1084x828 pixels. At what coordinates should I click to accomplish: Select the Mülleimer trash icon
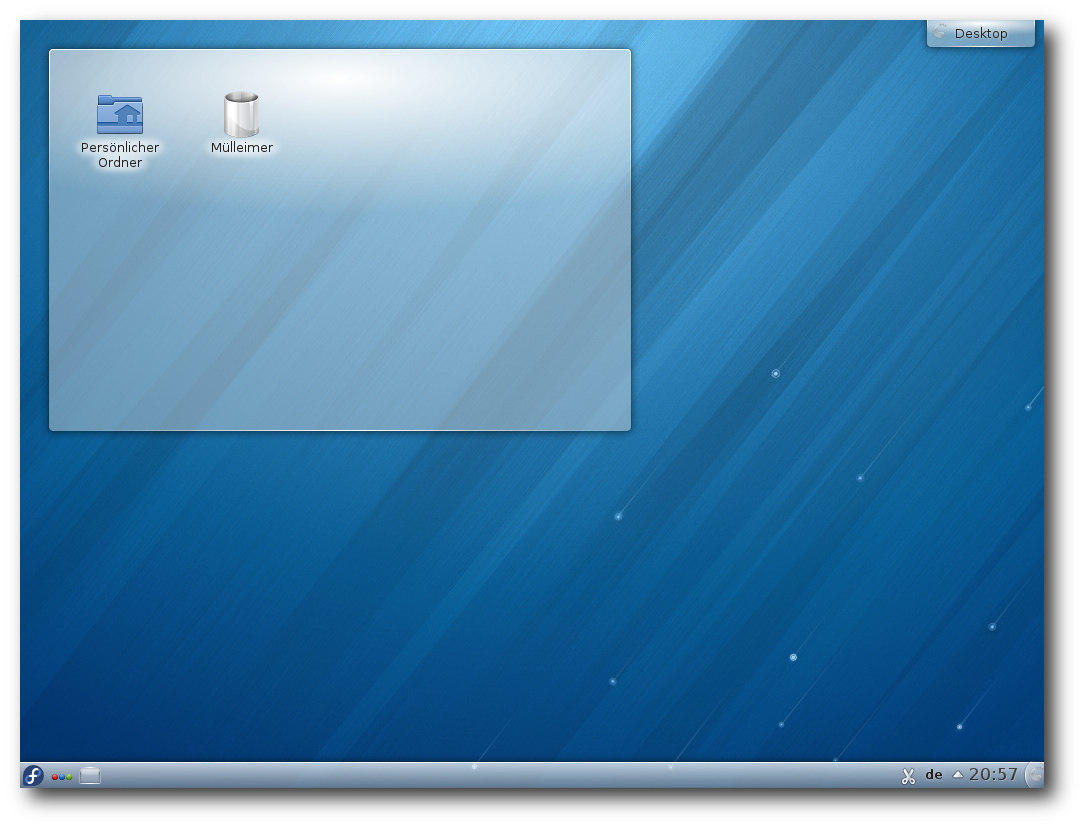point(241,114)
